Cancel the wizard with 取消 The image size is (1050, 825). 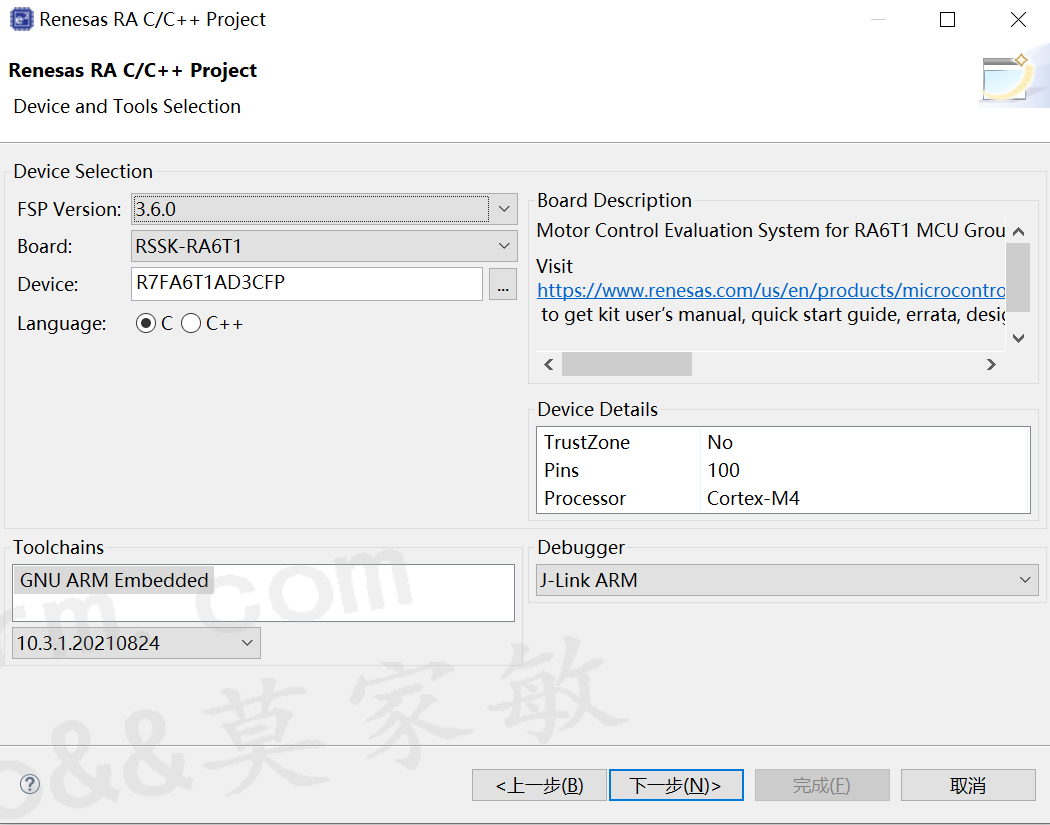968,785
